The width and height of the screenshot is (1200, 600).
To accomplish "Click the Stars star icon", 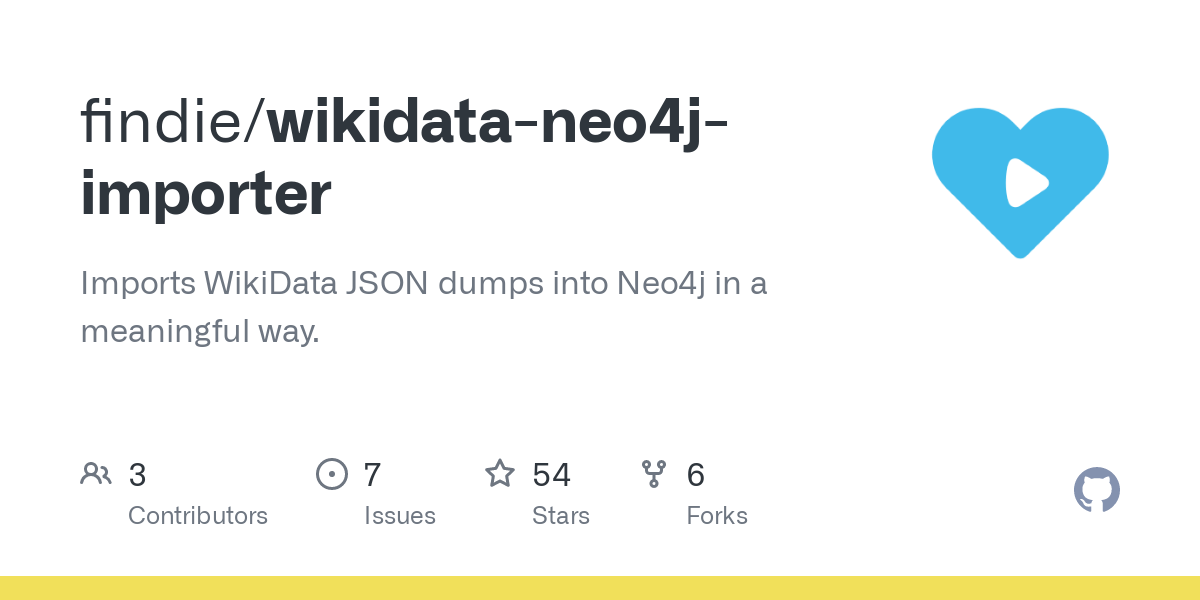I will (x=500, y=474).
